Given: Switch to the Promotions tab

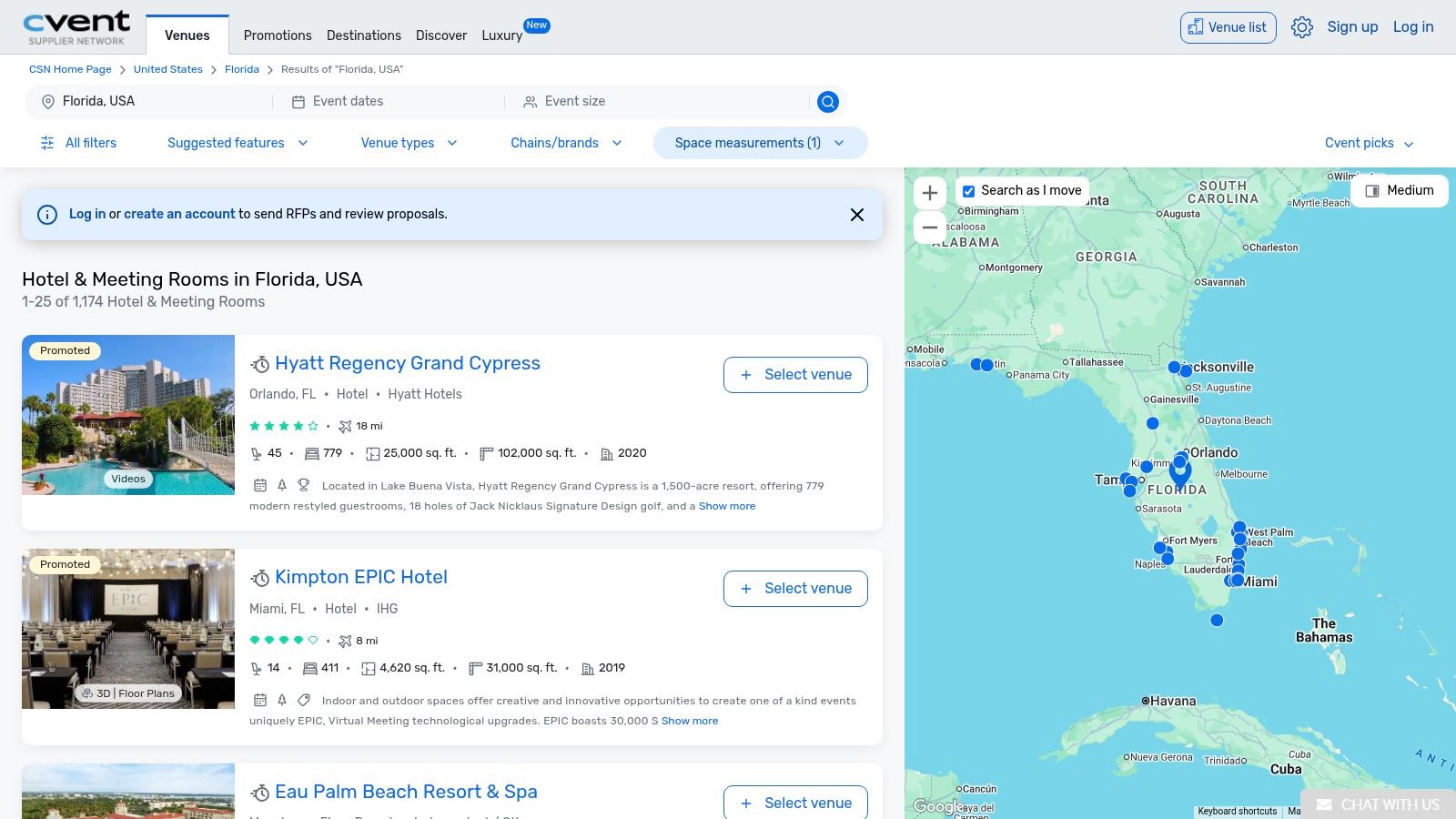Looking at the screenshot, I should click(278, 35).
